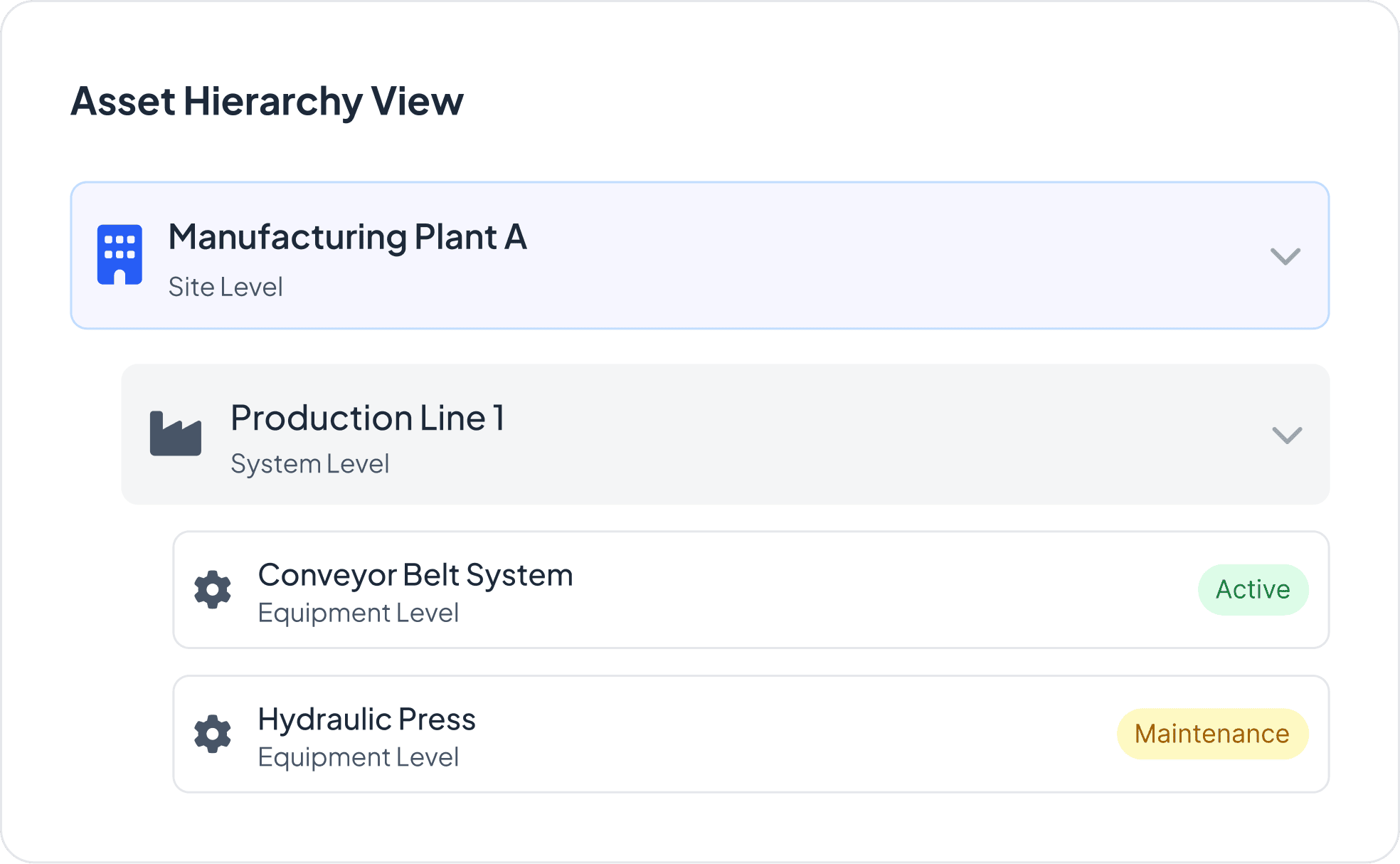Click the Asset Hierarchy View heading
The height and width of the screenshot is (864, 1400).
267,101
